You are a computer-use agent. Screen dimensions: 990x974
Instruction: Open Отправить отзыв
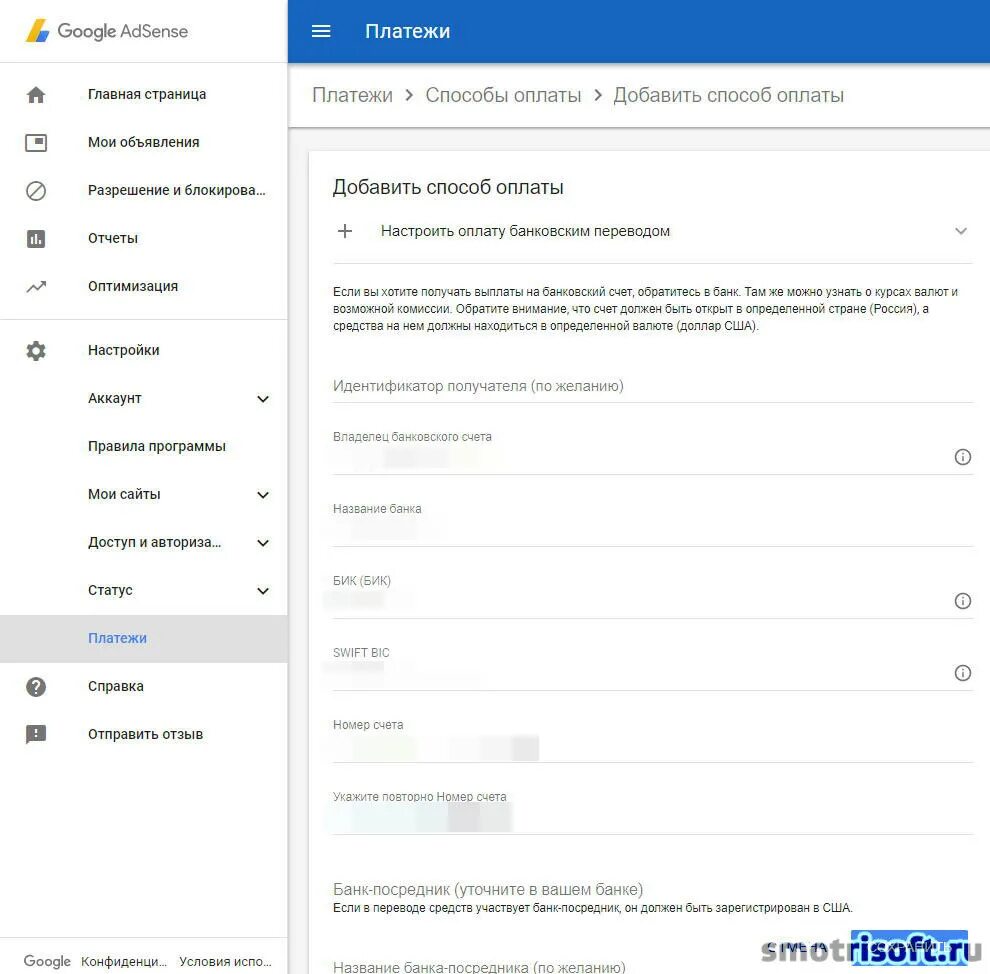pos(145,734)
